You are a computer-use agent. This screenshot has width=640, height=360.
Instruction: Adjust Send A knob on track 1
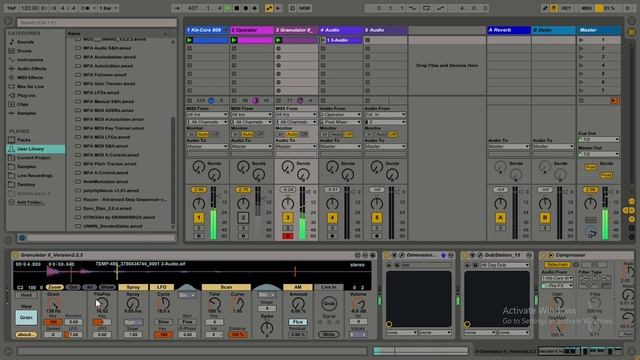tap(199, 167)
